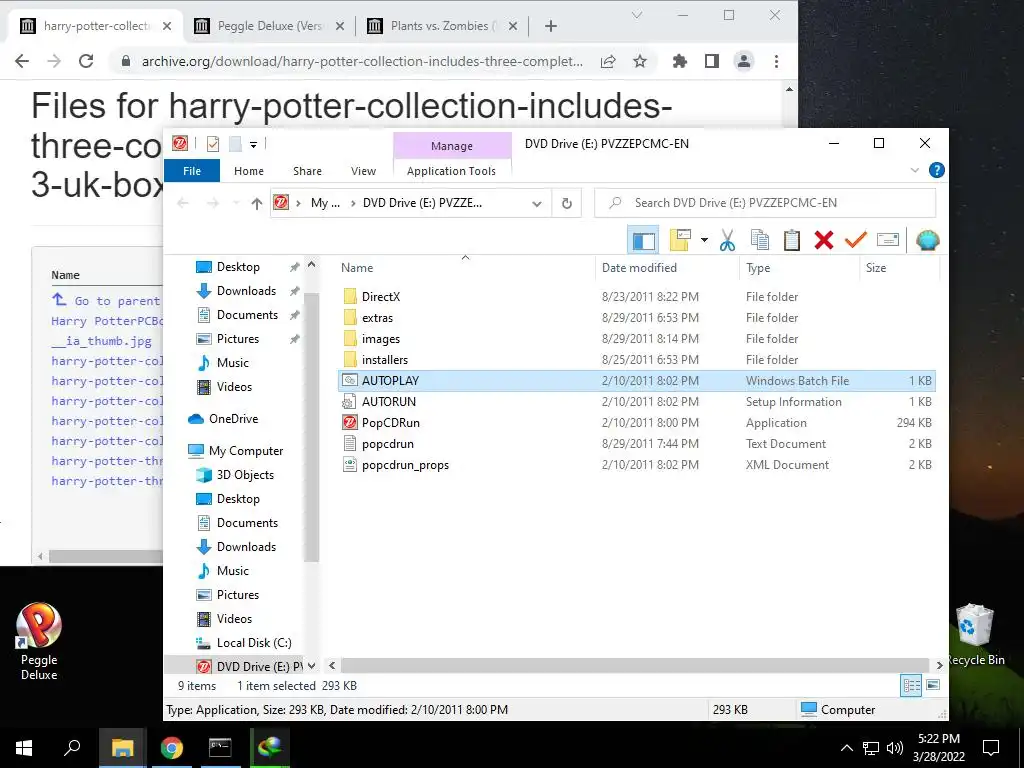This screenshot has width=1024, height=768.
Task: Open the Home ribbon tab
Action: pos(249,171)
